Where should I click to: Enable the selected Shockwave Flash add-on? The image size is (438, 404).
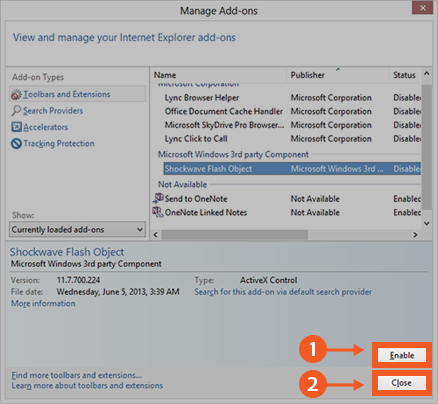pyautogui.click(x=402, y=355)
